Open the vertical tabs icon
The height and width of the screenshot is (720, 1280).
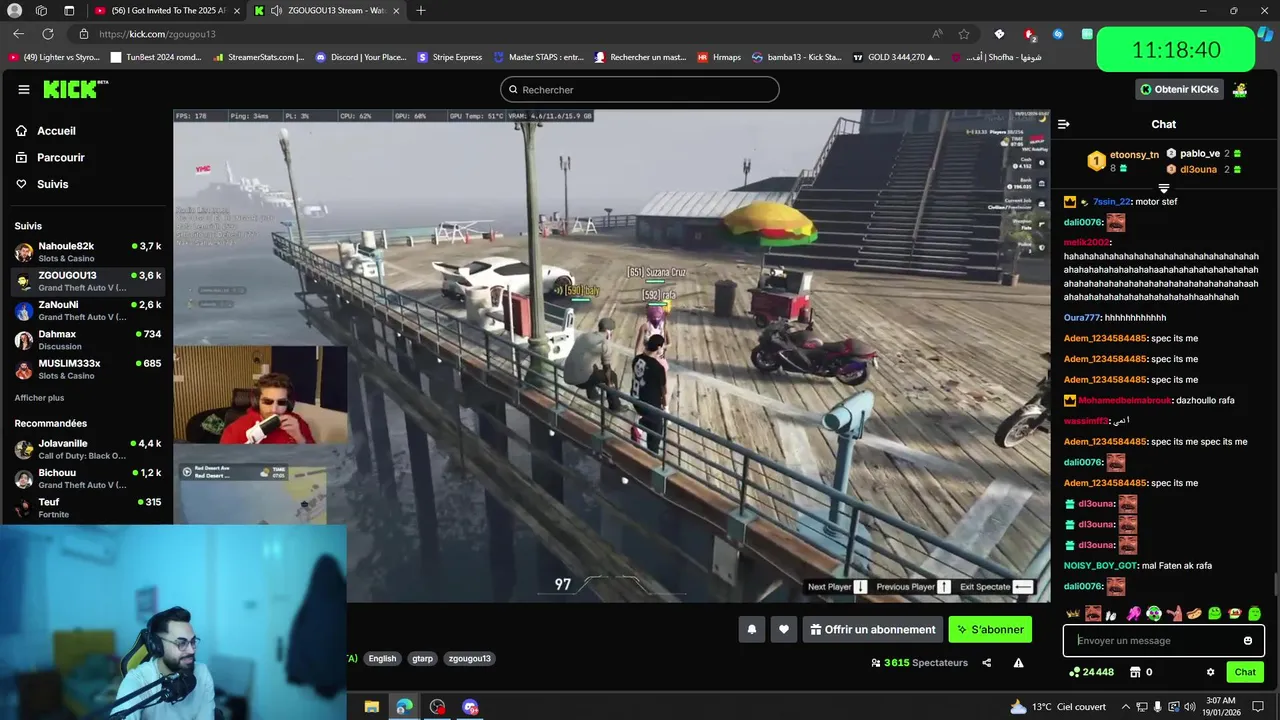(69, 11)
